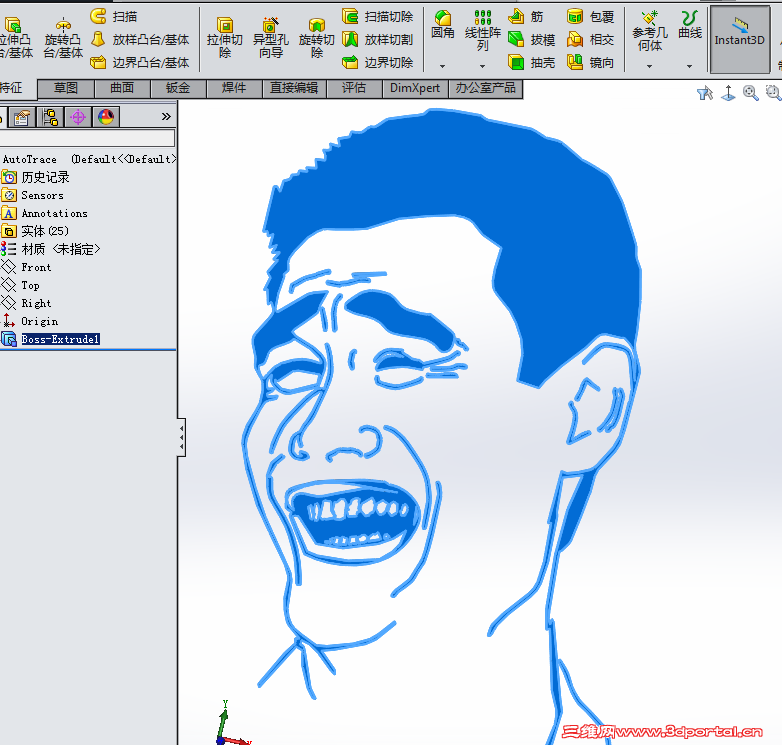Select the Rib (筋) tool

click(526, 16)
